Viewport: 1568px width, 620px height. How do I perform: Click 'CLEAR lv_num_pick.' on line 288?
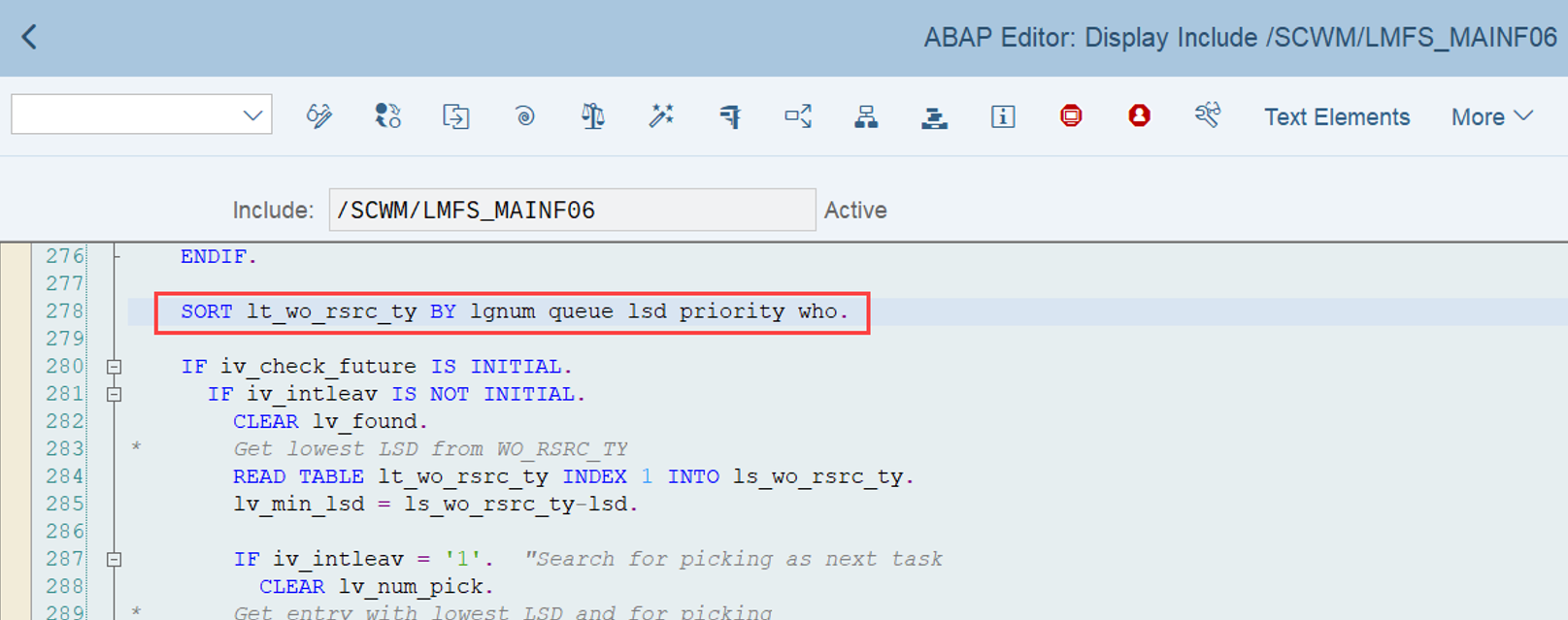click(x=377, y=586)
